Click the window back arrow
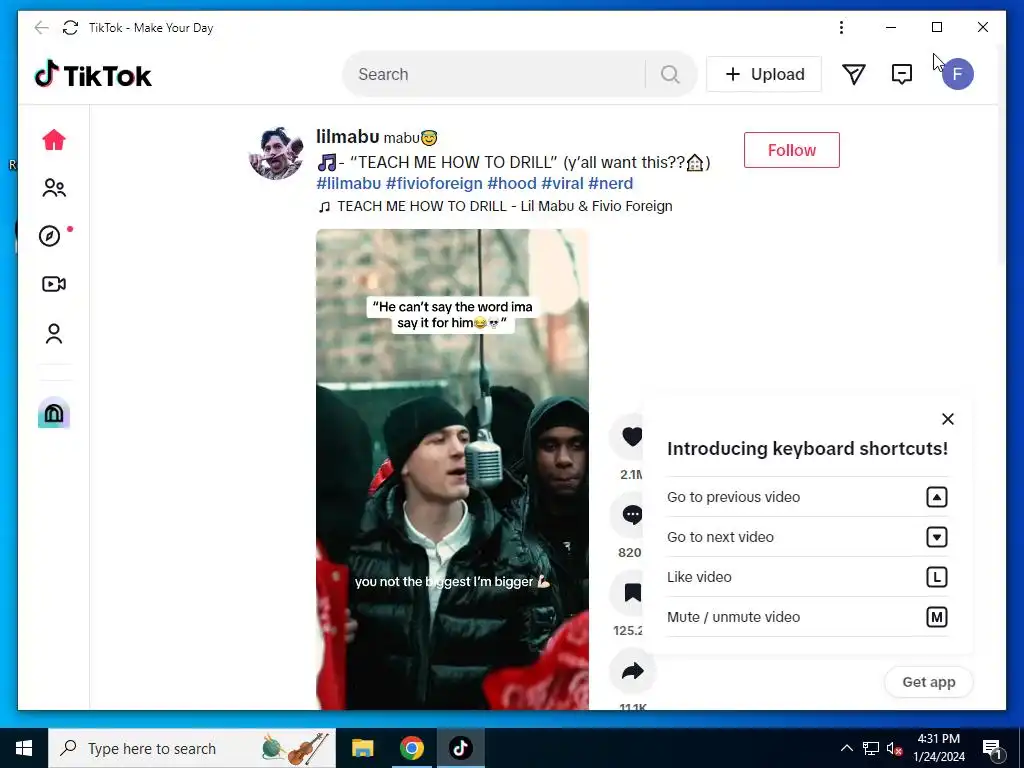1024x768 pixels. 41,27
